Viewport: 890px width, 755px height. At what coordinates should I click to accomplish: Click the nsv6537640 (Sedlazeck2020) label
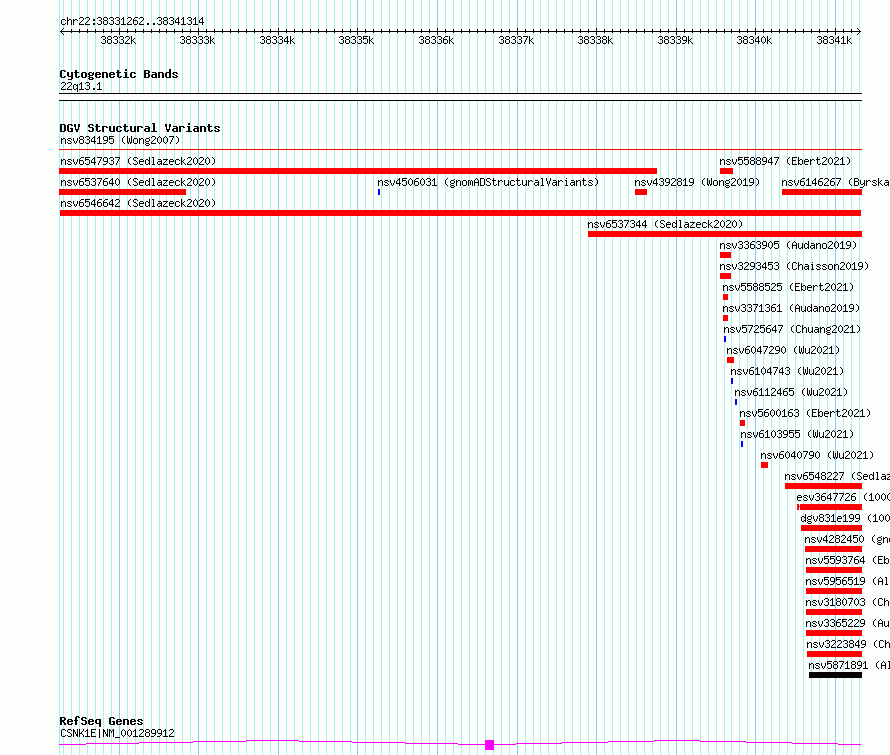(x=138, y=182)
